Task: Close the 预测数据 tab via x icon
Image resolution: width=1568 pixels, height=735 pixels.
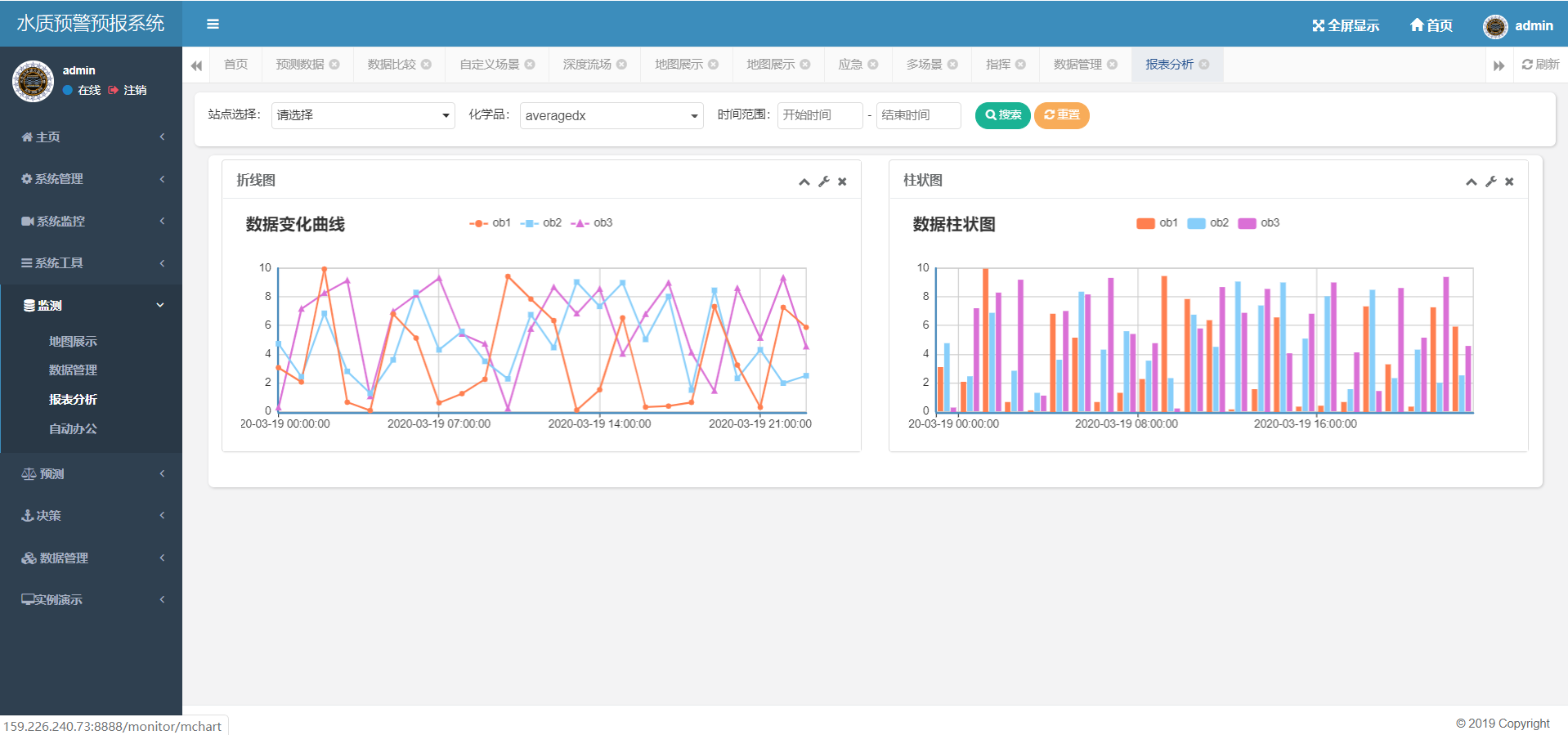Action: [x=334, y=65]
